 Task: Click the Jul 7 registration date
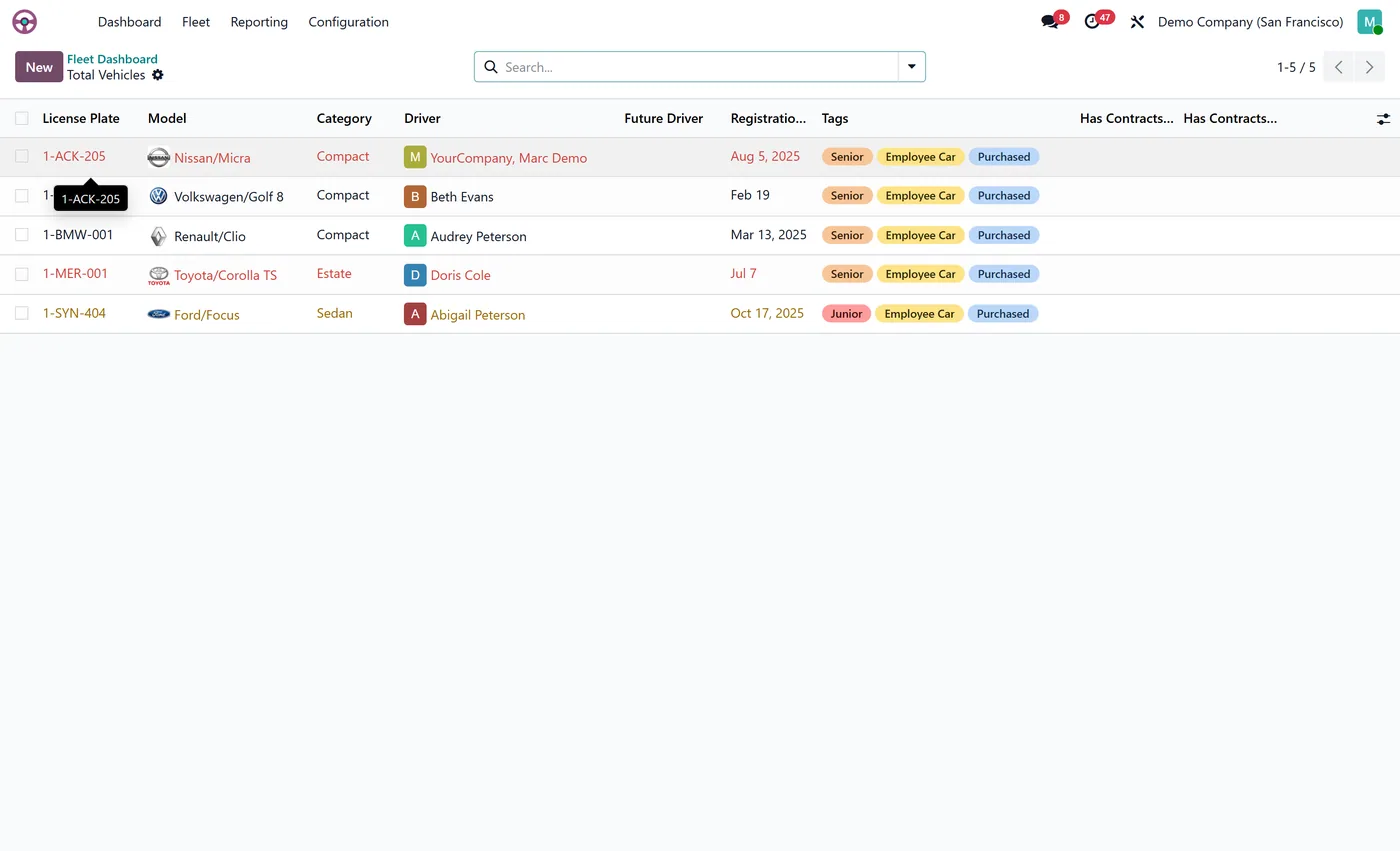coord(744,274)
